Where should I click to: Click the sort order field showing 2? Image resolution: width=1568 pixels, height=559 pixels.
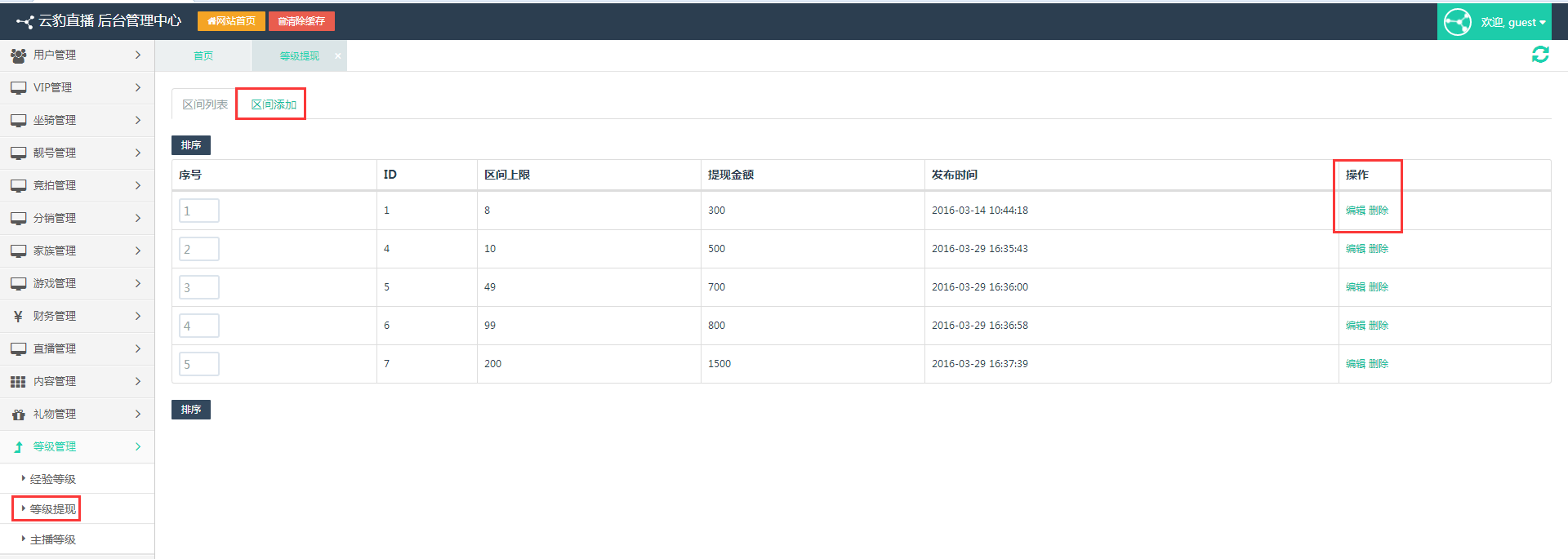tap(199, 249)
